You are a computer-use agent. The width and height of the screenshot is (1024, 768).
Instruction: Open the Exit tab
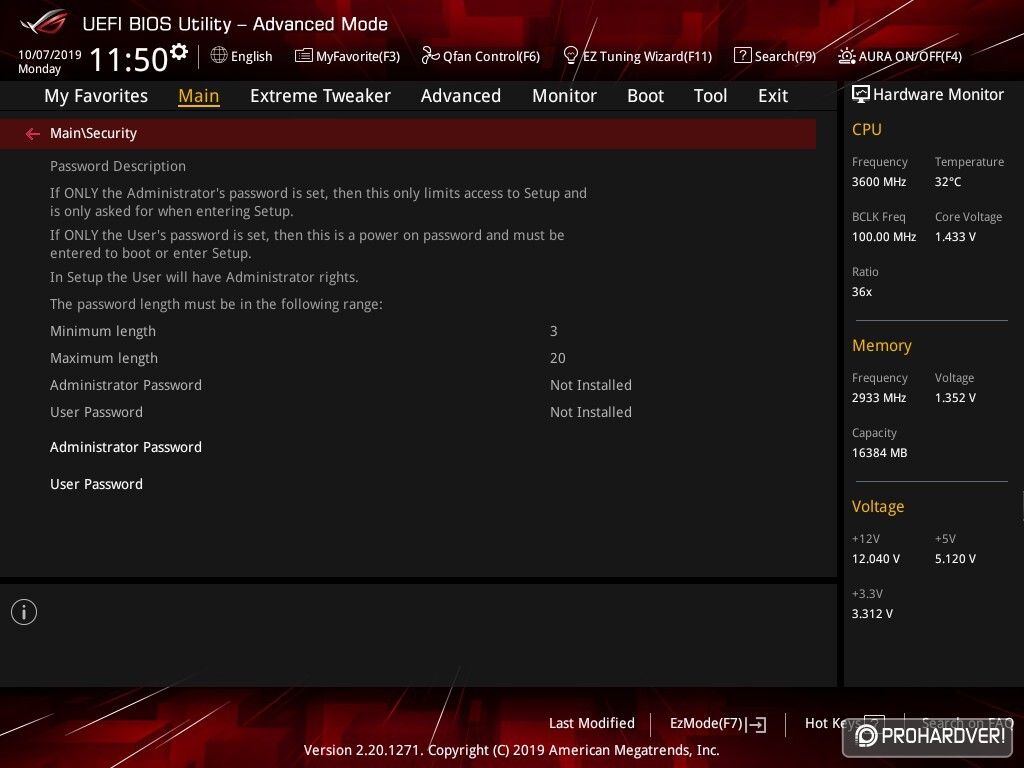773,96
